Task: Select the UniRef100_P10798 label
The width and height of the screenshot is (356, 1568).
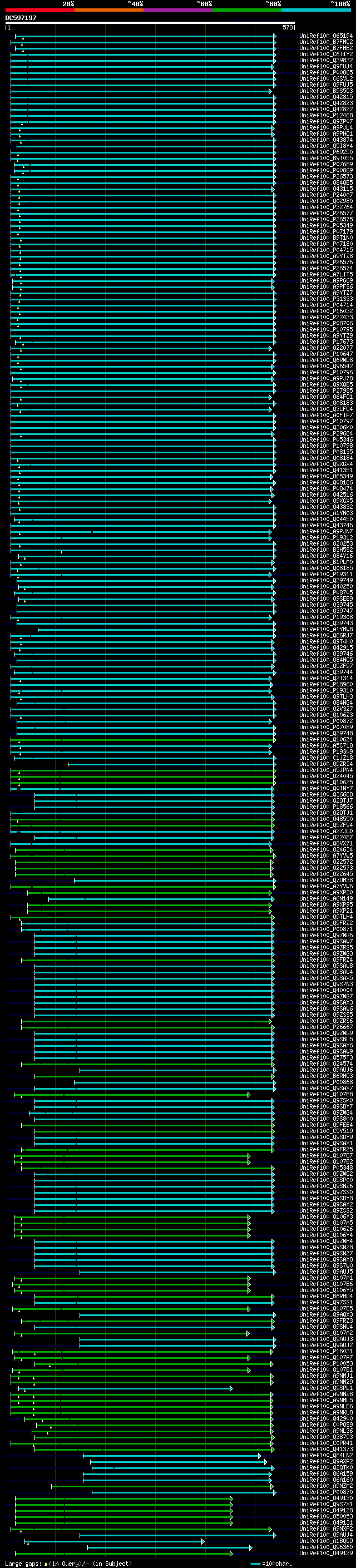Action: [x=326, y=446]
